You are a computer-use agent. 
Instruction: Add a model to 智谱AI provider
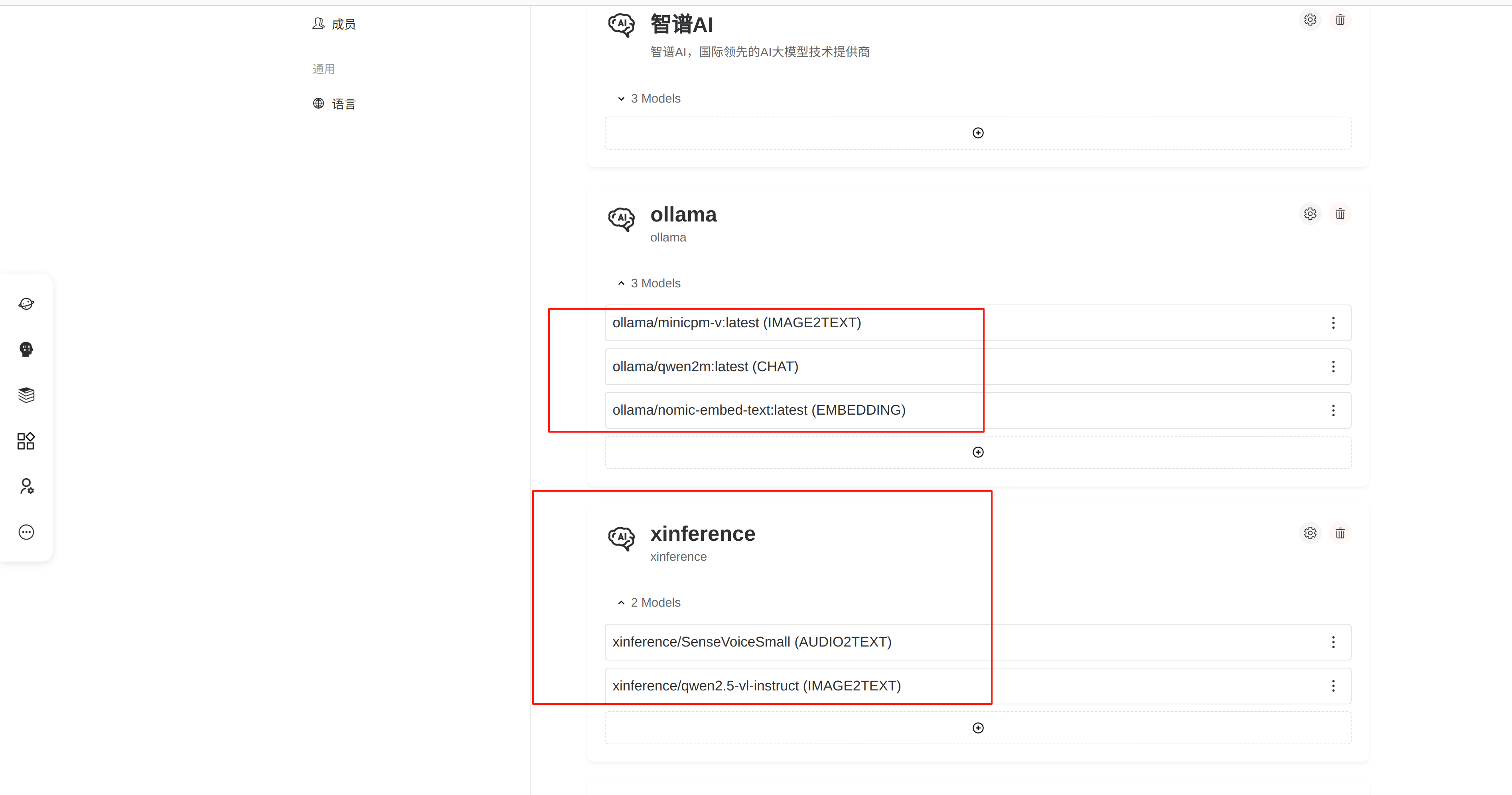pyautogui.click(x=978, y=133)
